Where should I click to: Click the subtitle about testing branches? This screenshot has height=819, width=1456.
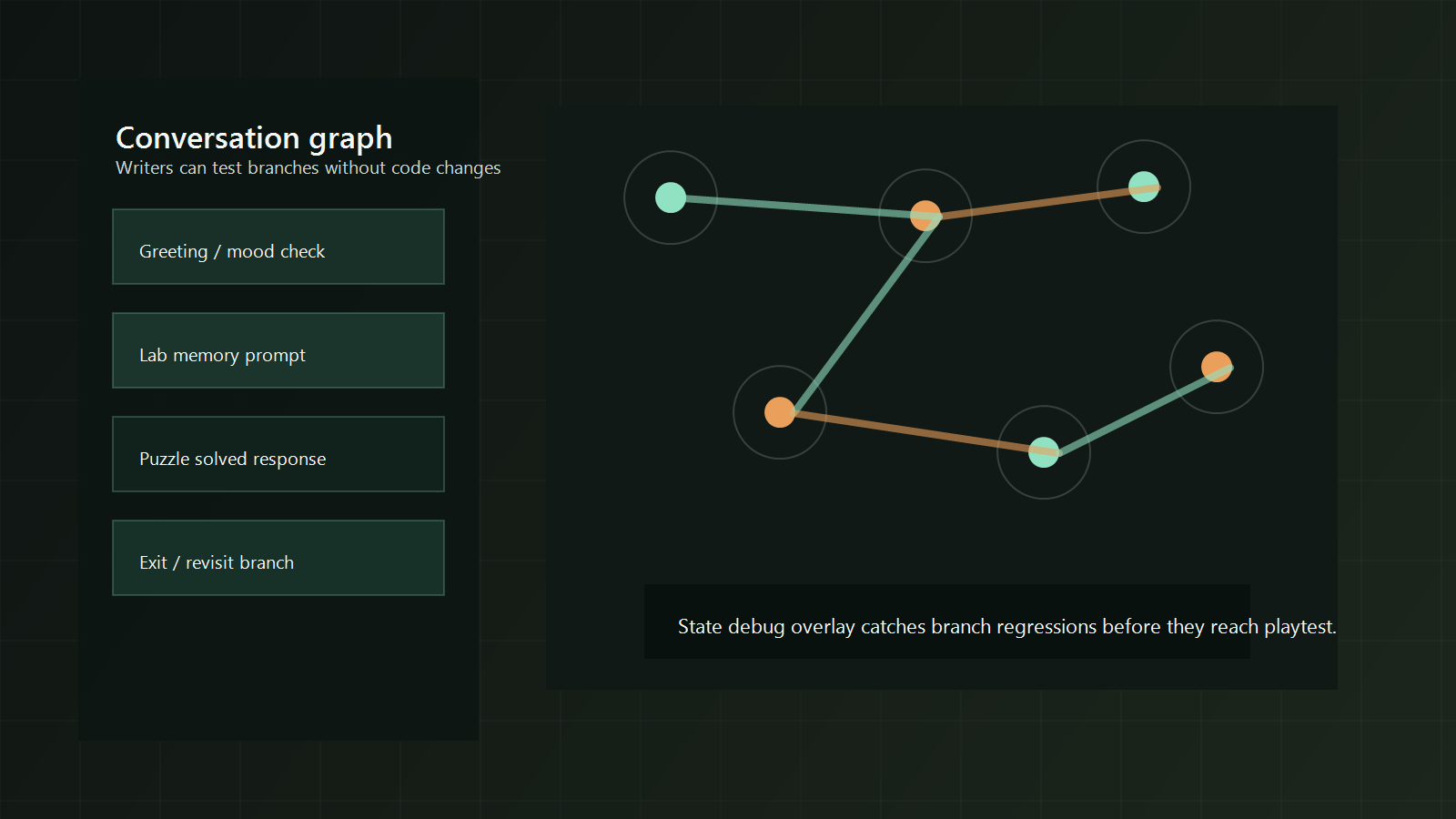tap(307, 167)
